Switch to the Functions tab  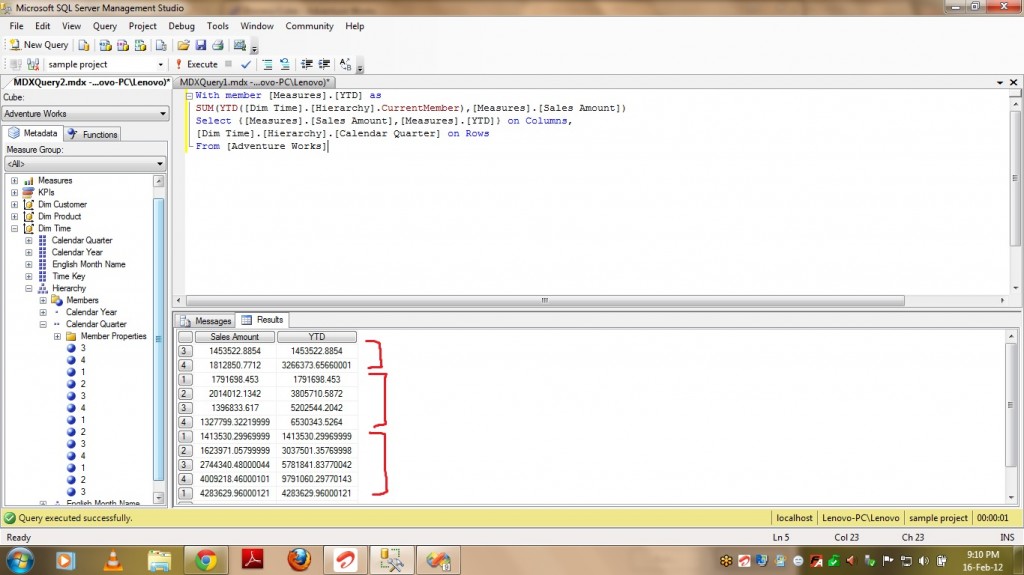tap(93, 134)
